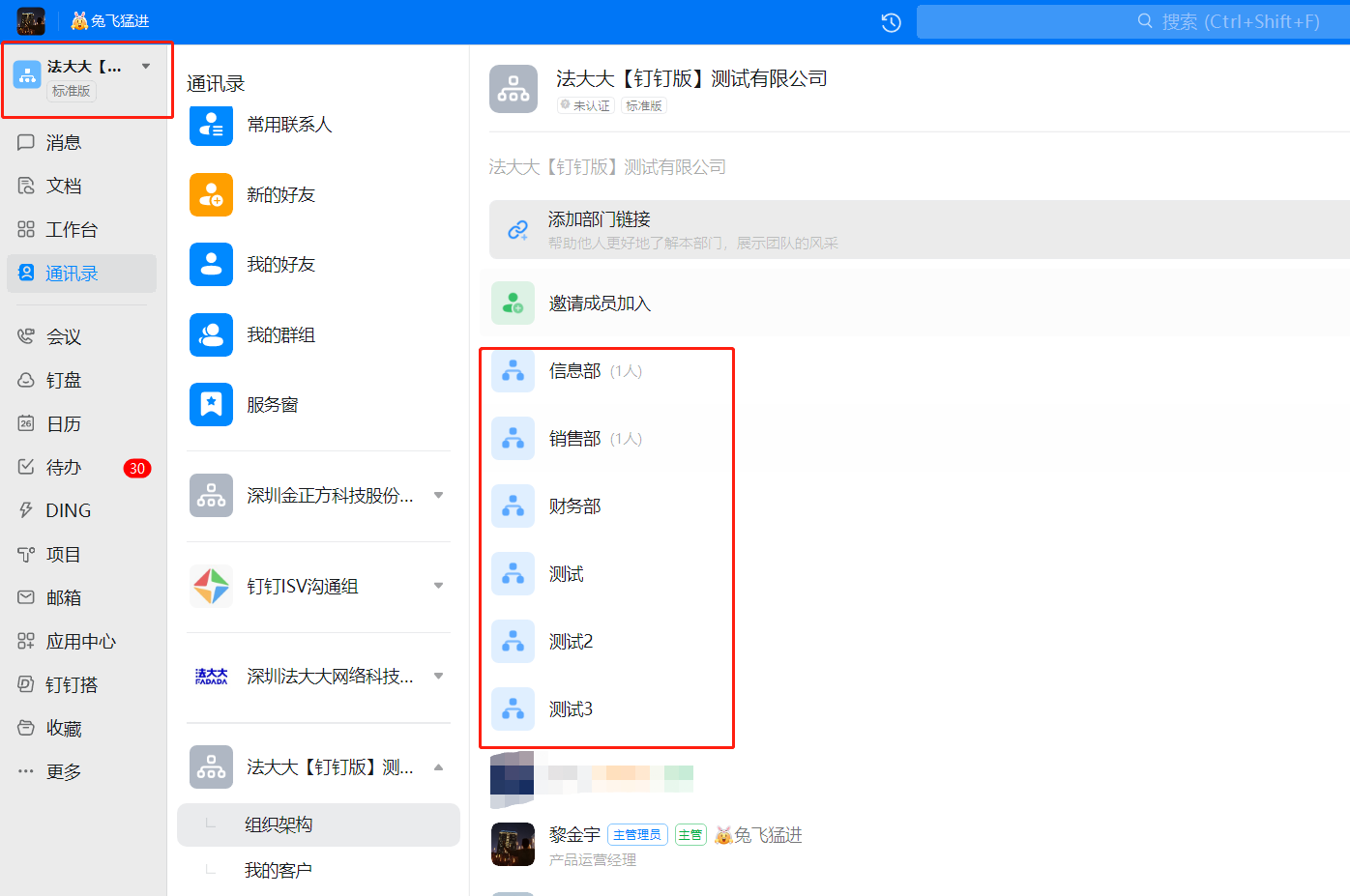Click the 测试3 department icon

pyautogui.click(x=513, y=709)
